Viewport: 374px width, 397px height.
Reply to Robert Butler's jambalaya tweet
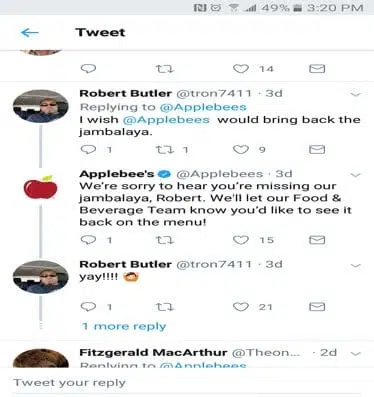(89, 150)
